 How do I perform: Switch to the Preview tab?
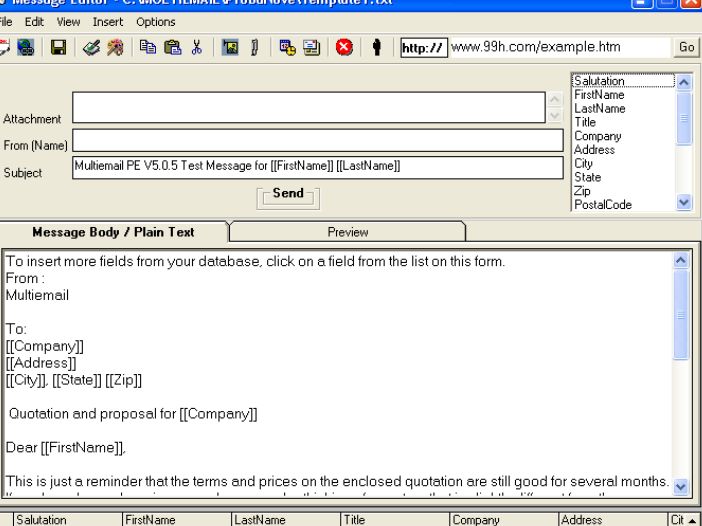pos(348,232)
